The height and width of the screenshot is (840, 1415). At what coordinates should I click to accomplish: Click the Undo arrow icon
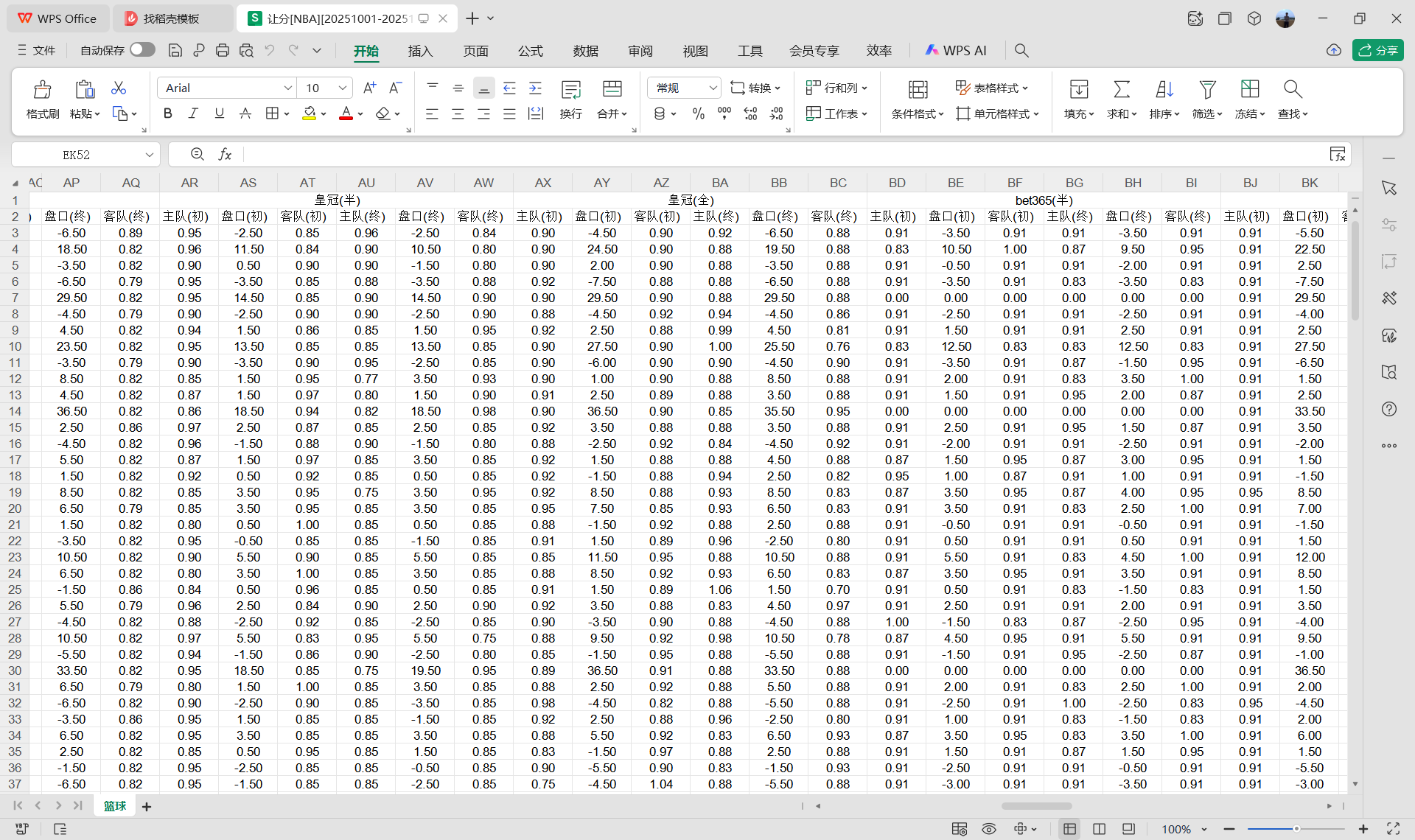click(x=270, y=50)
